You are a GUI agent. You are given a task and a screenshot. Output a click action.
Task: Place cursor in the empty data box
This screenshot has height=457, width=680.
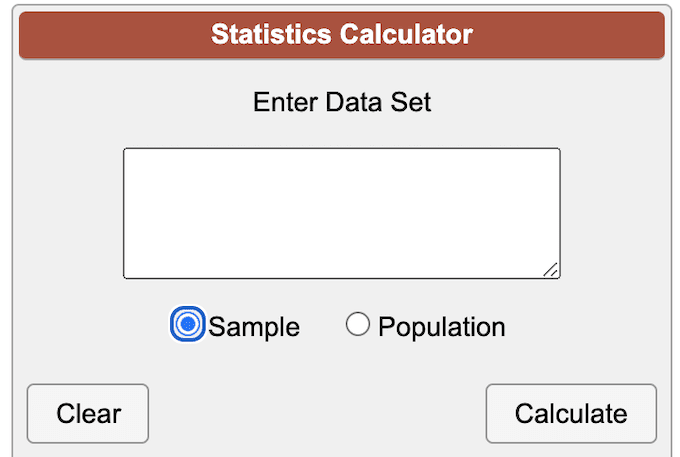tap(342, 213)
